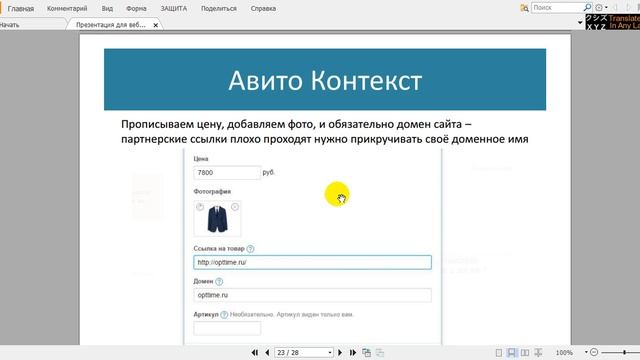Open the Форма ribbon tab
Image resolution: width=640 pixels, height=360 pixels.
(136, 8)
